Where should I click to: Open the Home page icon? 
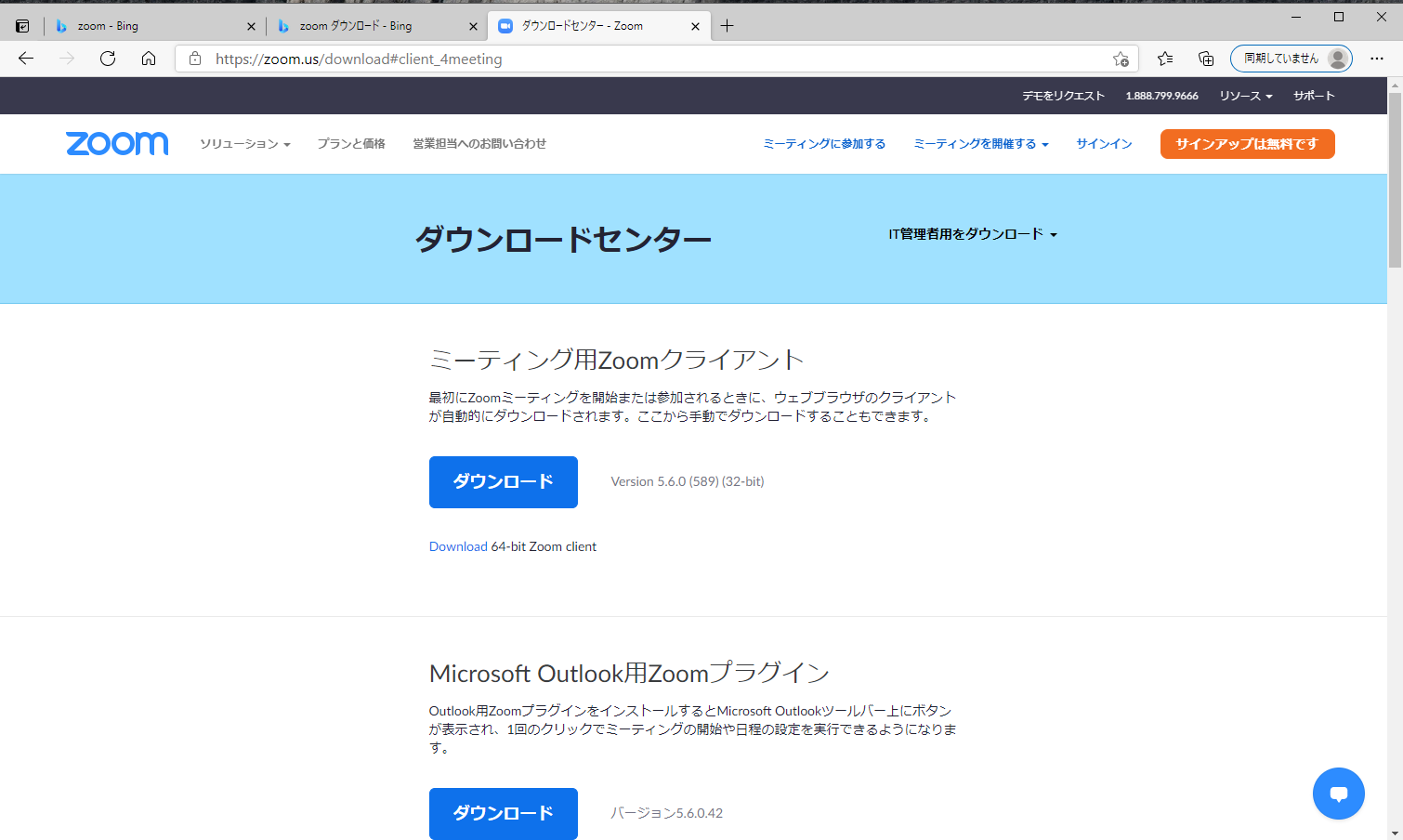click(149, 59)
